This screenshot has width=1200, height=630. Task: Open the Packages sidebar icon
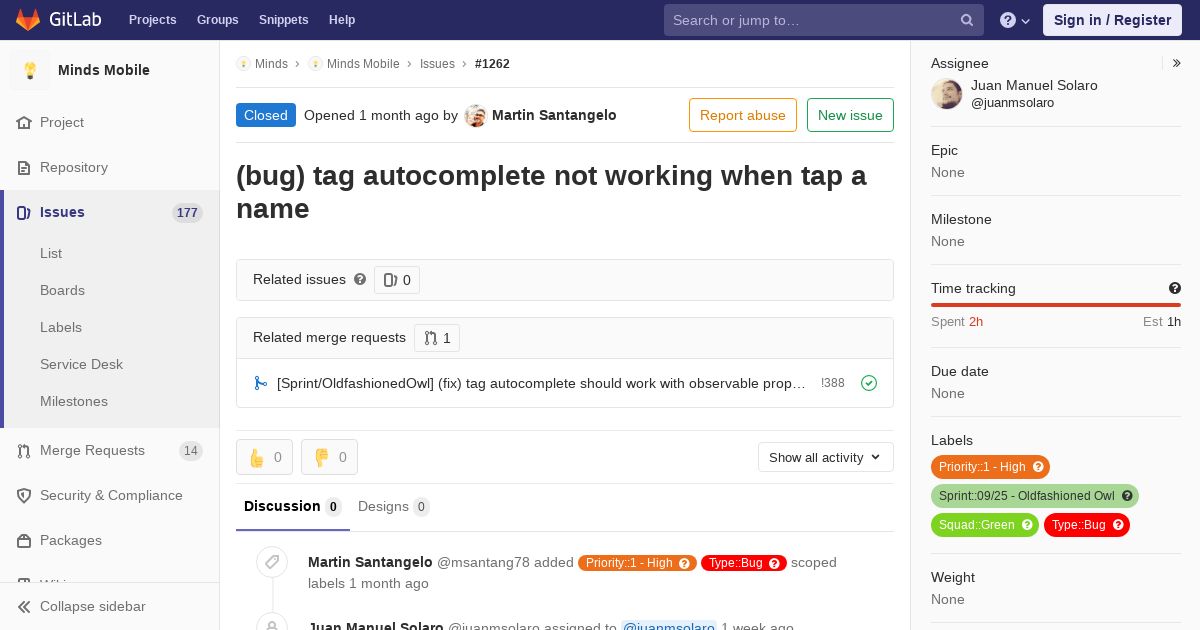(24, 541)
